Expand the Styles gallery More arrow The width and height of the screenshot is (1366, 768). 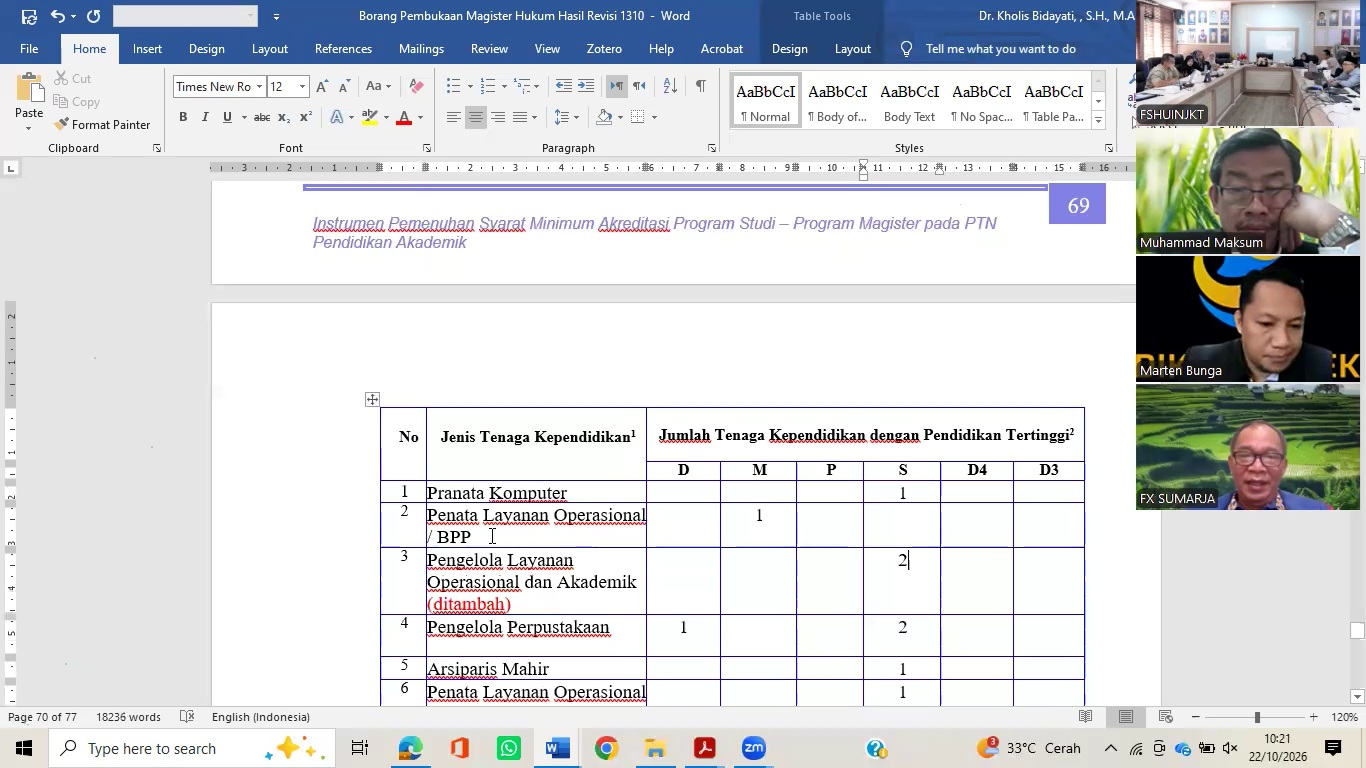click(x=1098, y=120)
